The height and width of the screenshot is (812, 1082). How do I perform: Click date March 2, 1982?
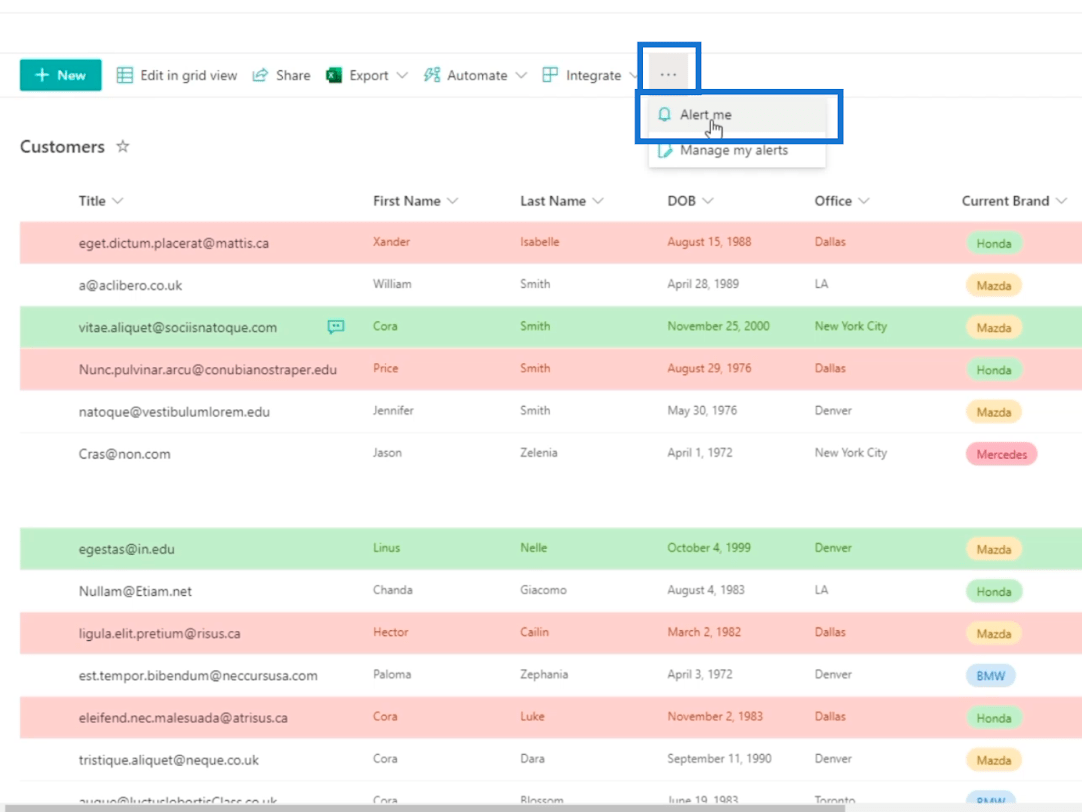(704, 632)
